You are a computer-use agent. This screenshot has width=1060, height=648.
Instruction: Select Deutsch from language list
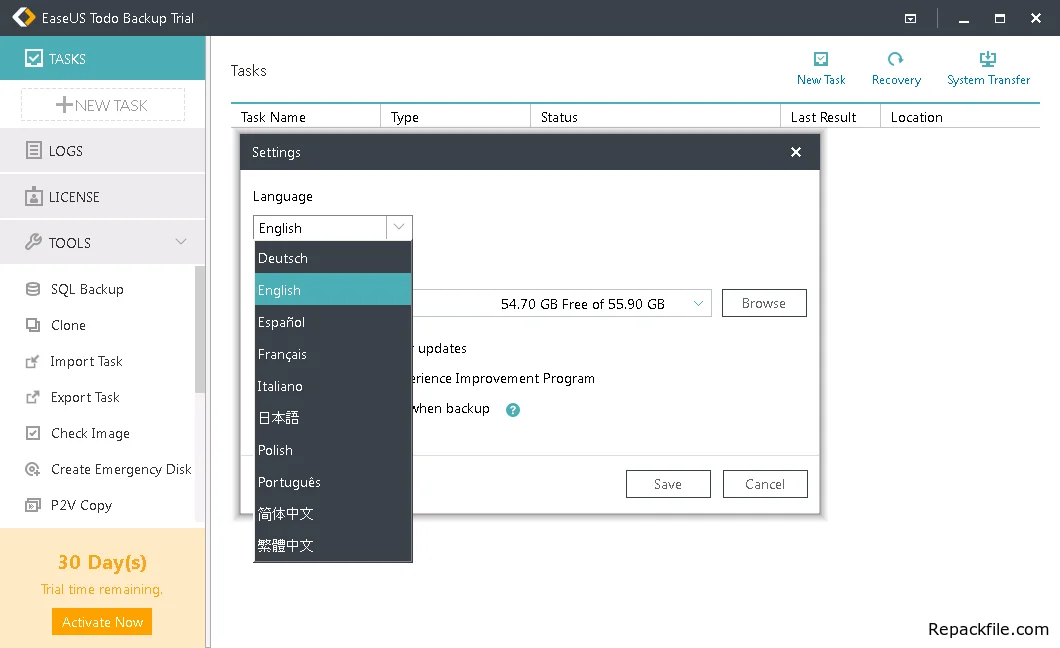click(x=333, y=258)
